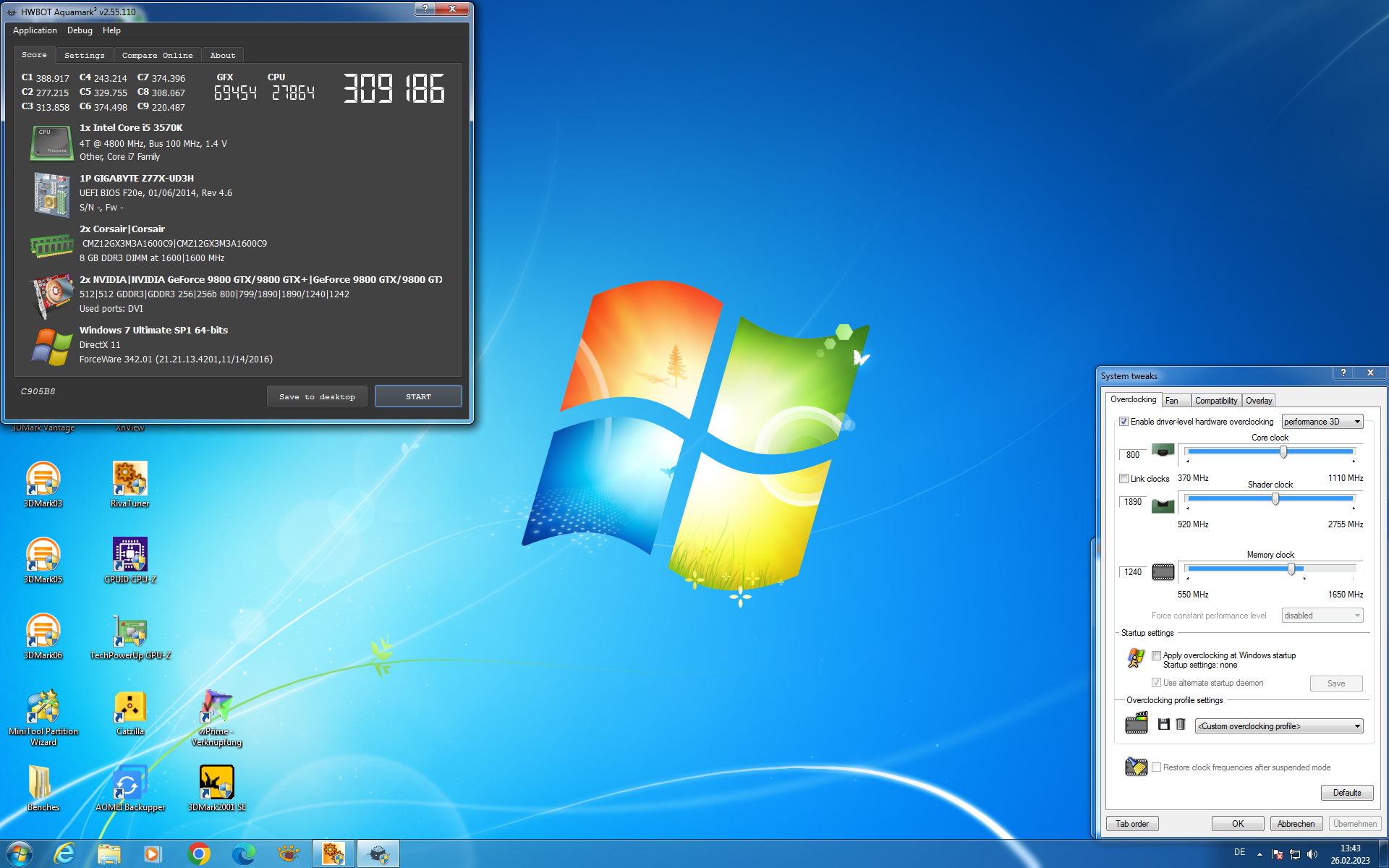Screen dimensions: 1389x868
Task: Click the RAM module icon in Aquamark
Action: 51,245
